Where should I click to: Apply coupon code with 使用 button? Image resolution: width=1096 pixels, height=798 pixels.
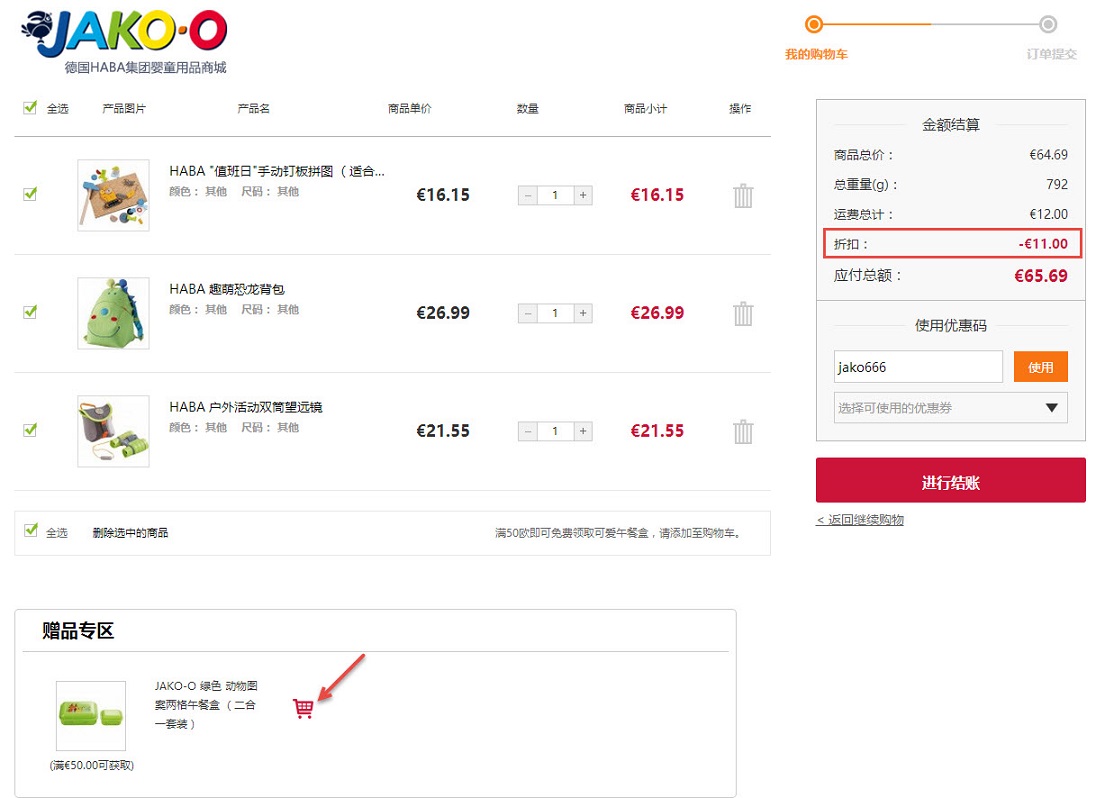pyautogui.click(x=1041, y=367)
